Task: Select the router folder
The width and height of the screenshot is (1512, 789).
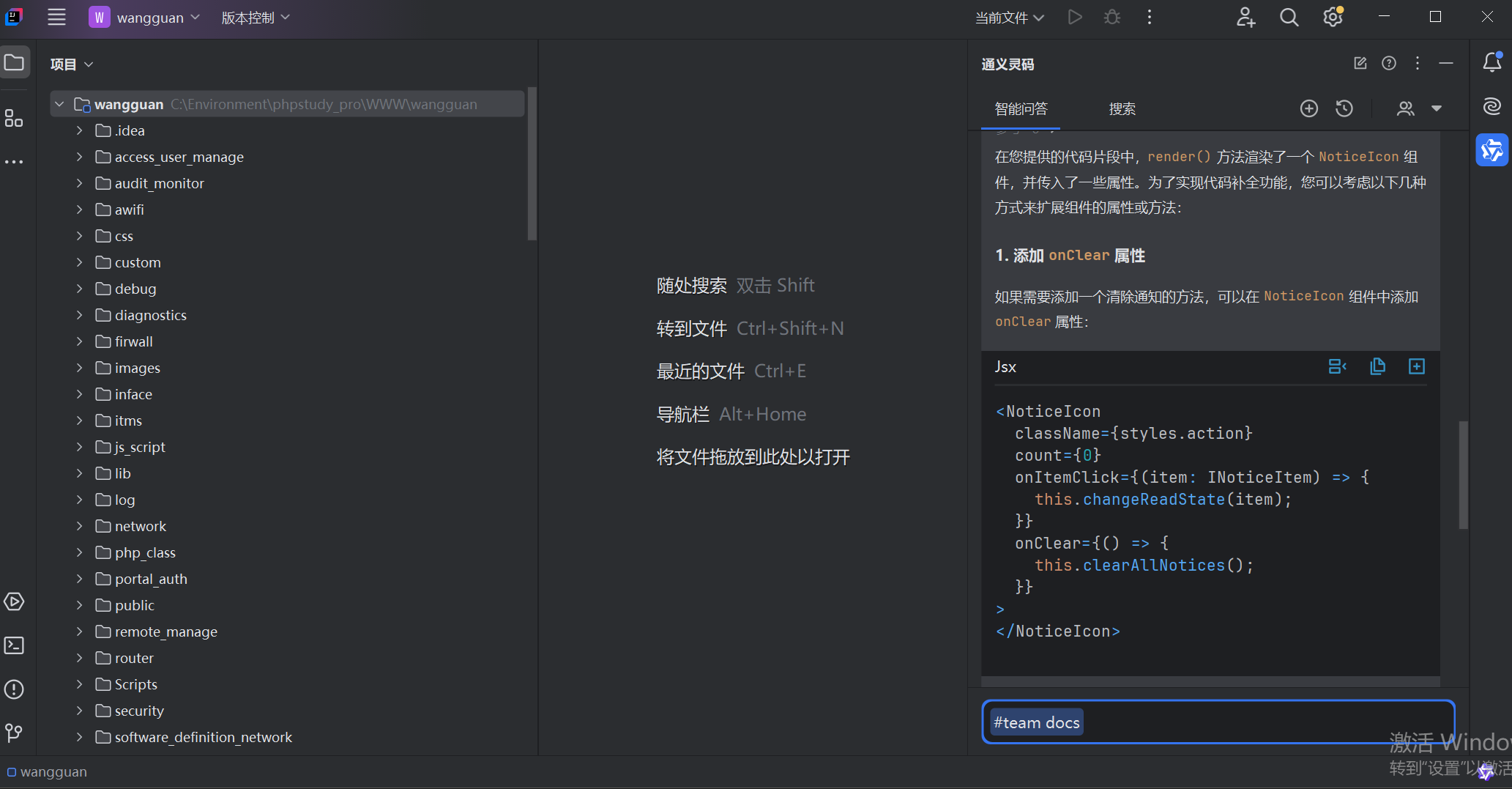Action: click(134, 658)
